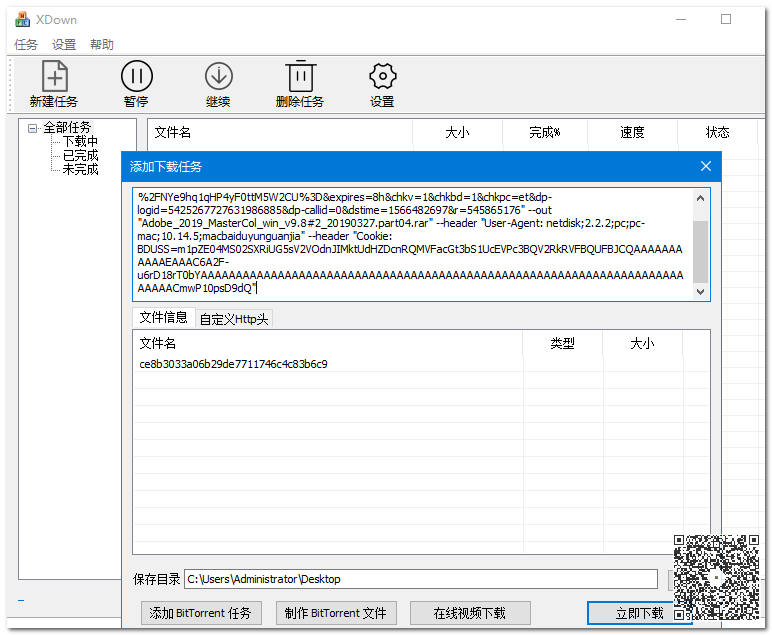Click the 速度 column header
772x635 pixels.
click(x=632, y=132)
